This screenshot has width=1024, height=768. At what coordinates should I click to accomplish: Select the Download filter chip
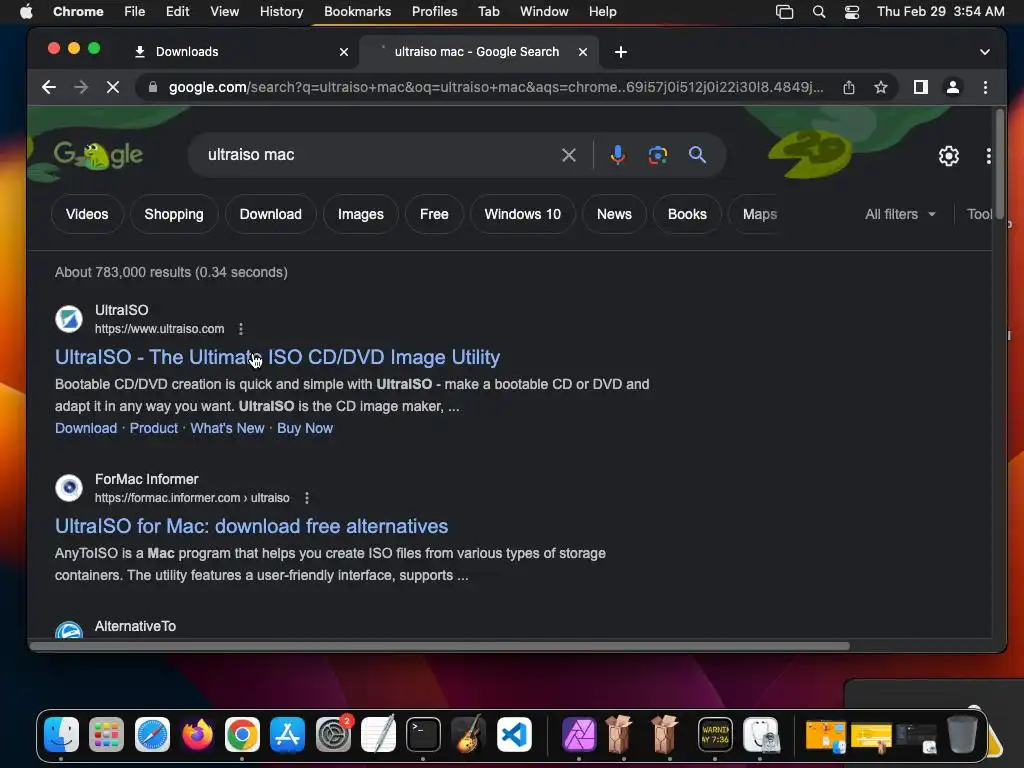(x=270, y=214)
